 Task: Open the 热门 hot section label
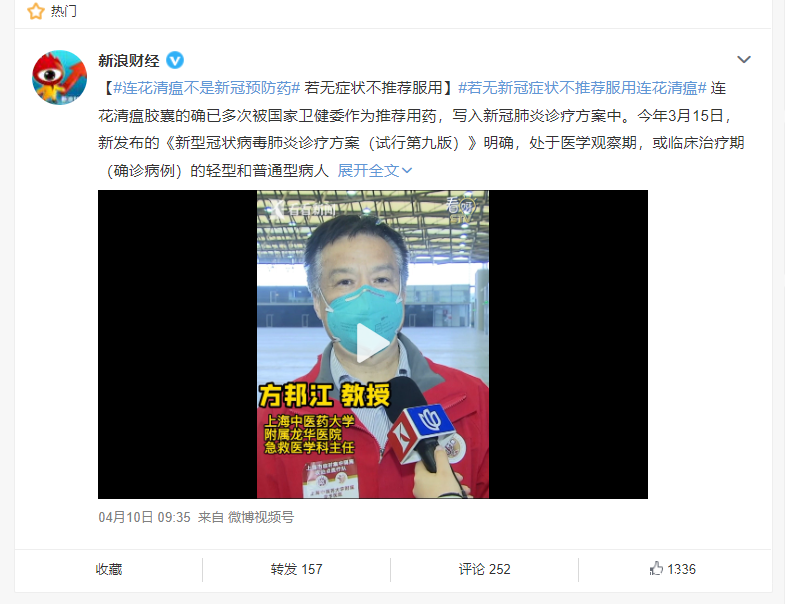click(64, 11)
